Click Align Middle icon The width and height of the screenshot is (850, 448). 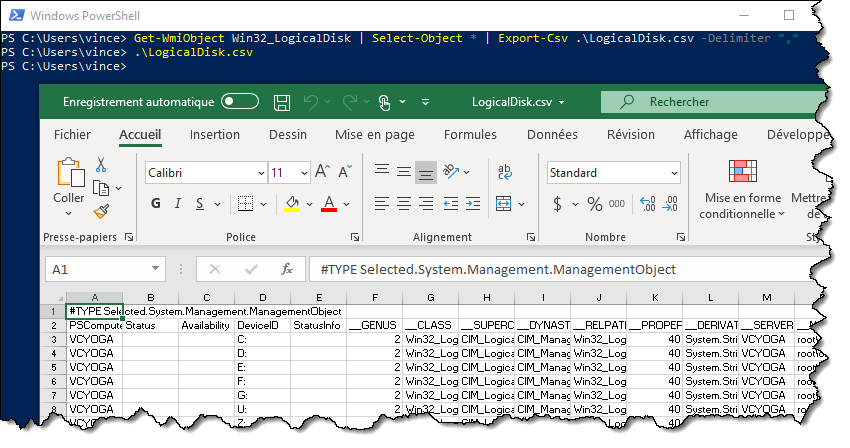[x=404, y=172]
